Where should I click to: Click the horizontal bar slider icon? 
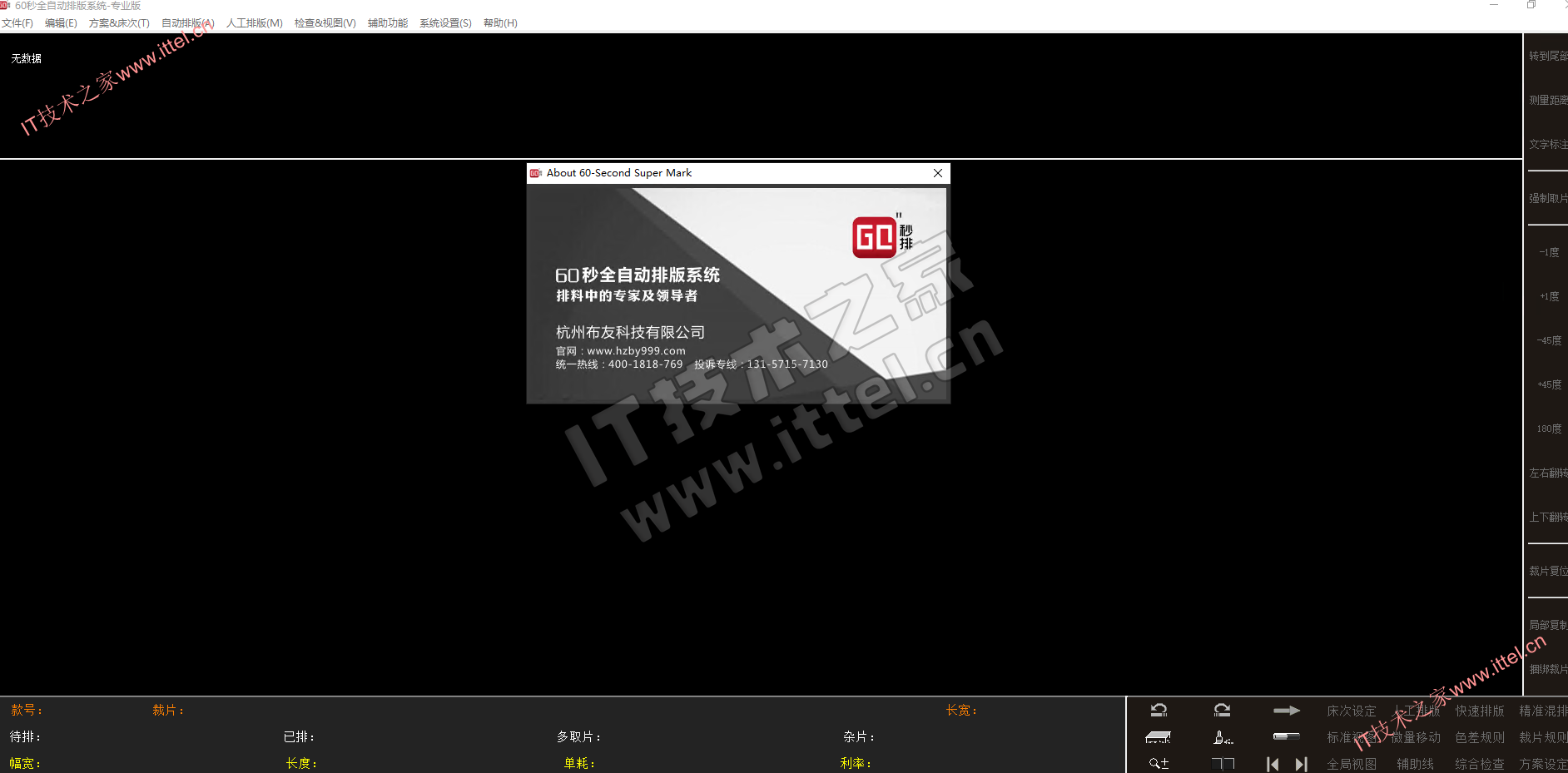tap(1287, 736)
